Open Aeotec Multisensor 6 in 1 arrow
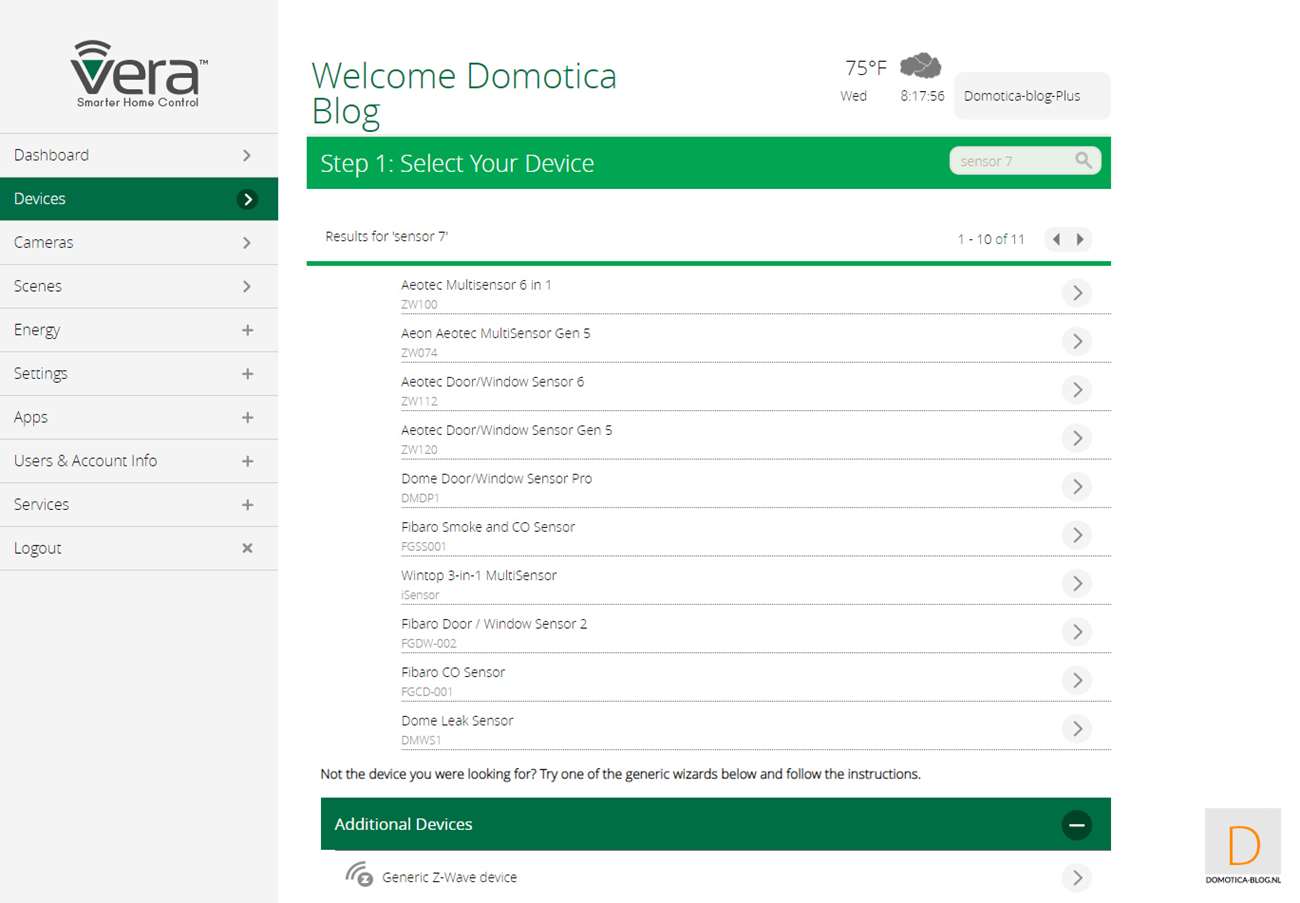 coord(1076,293)
